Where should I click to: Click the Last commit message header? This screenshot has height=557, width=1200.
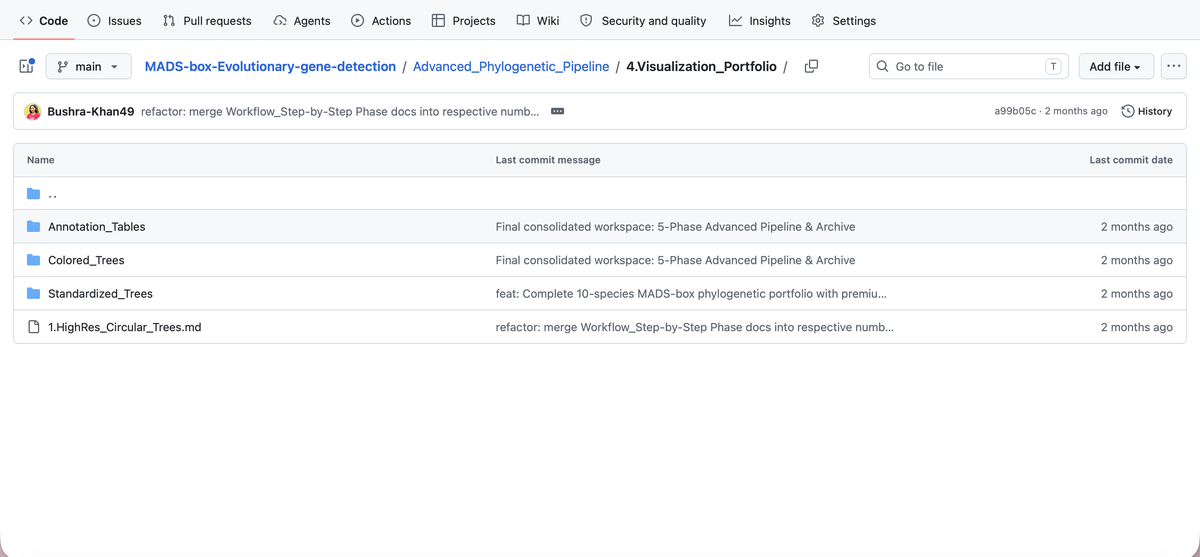pos(548,160)
